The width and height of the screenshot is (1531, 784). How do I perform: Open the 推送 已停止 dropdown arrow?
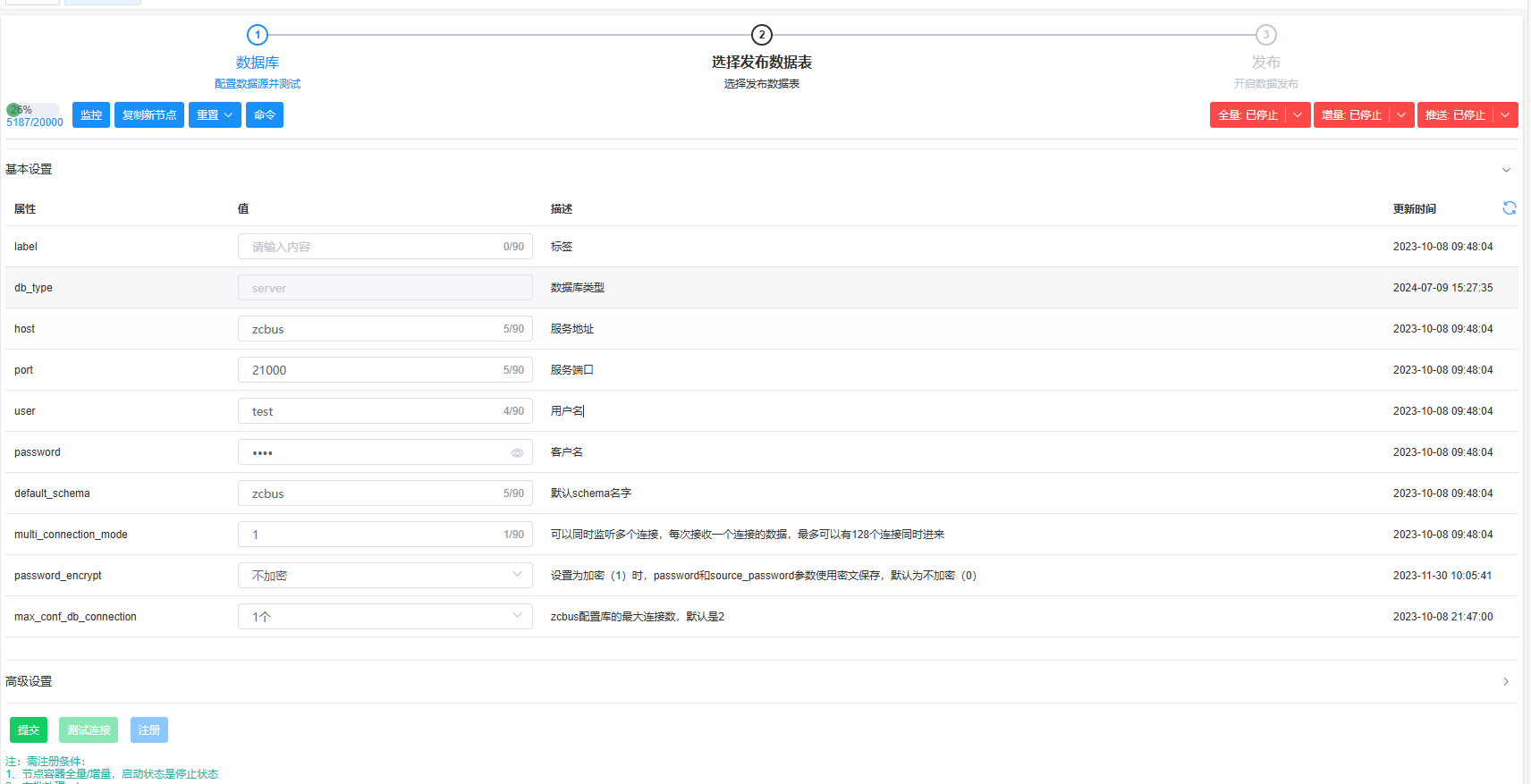pos(1505,115)
